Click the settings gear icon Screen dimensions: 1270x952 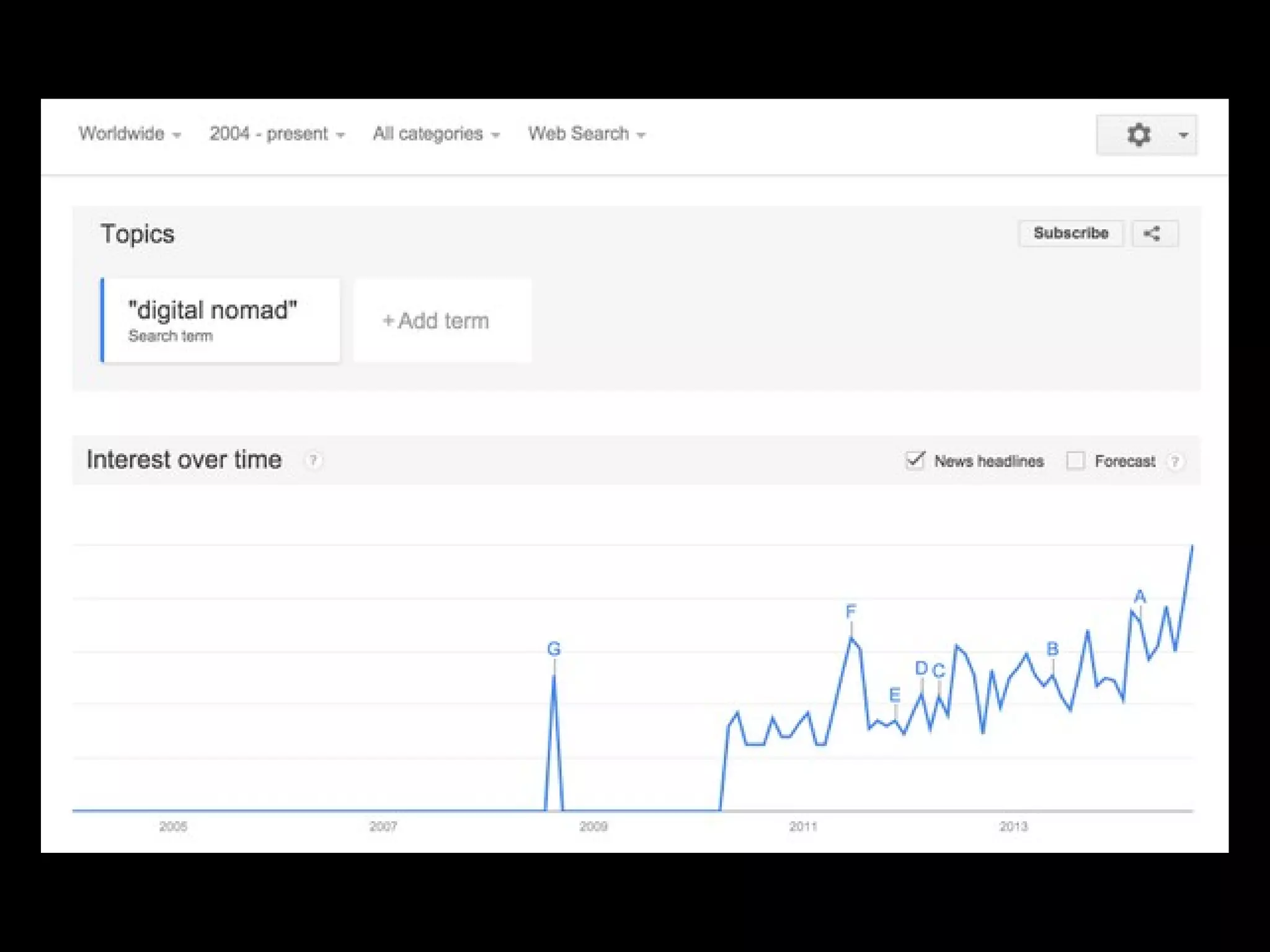[x=1138, y=134]
